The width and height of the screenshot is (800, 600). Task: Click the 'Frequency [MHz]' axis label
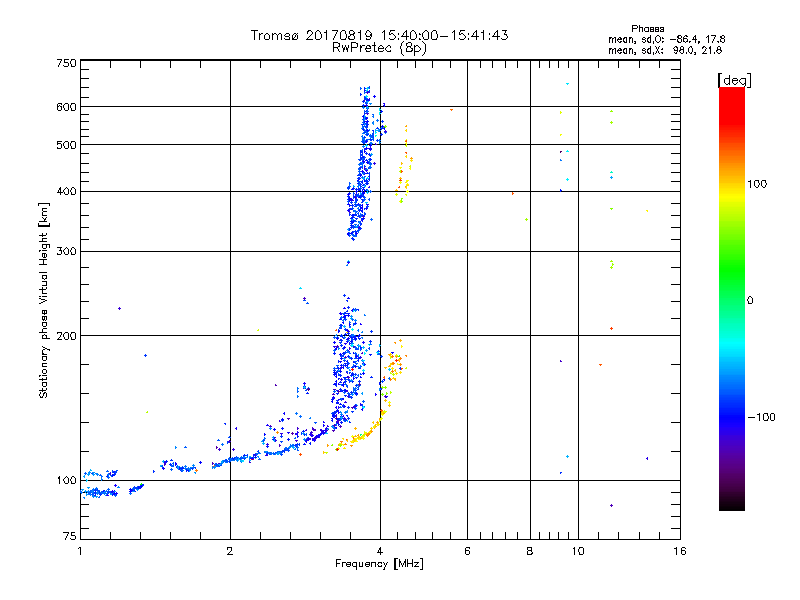pos(379,563)
